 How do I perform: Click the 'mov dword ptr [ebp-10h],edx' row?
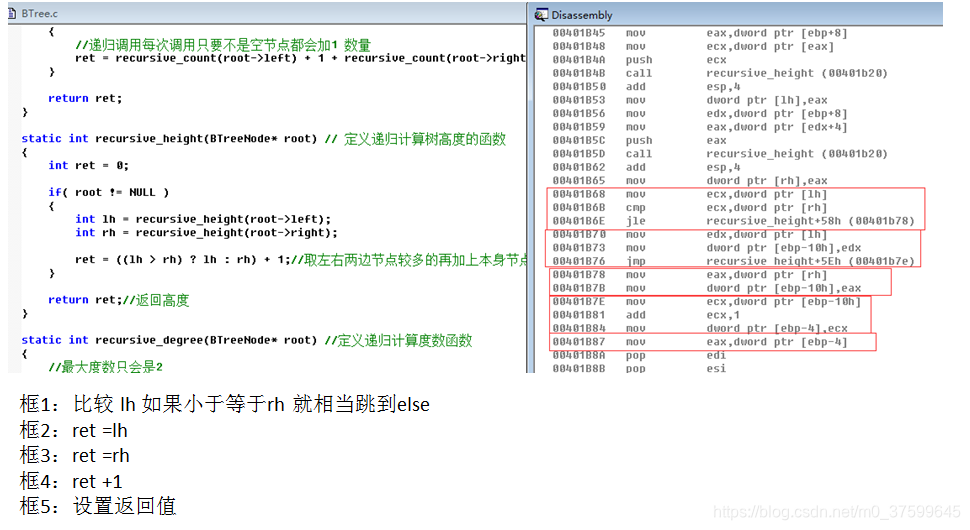coord(706,248)
